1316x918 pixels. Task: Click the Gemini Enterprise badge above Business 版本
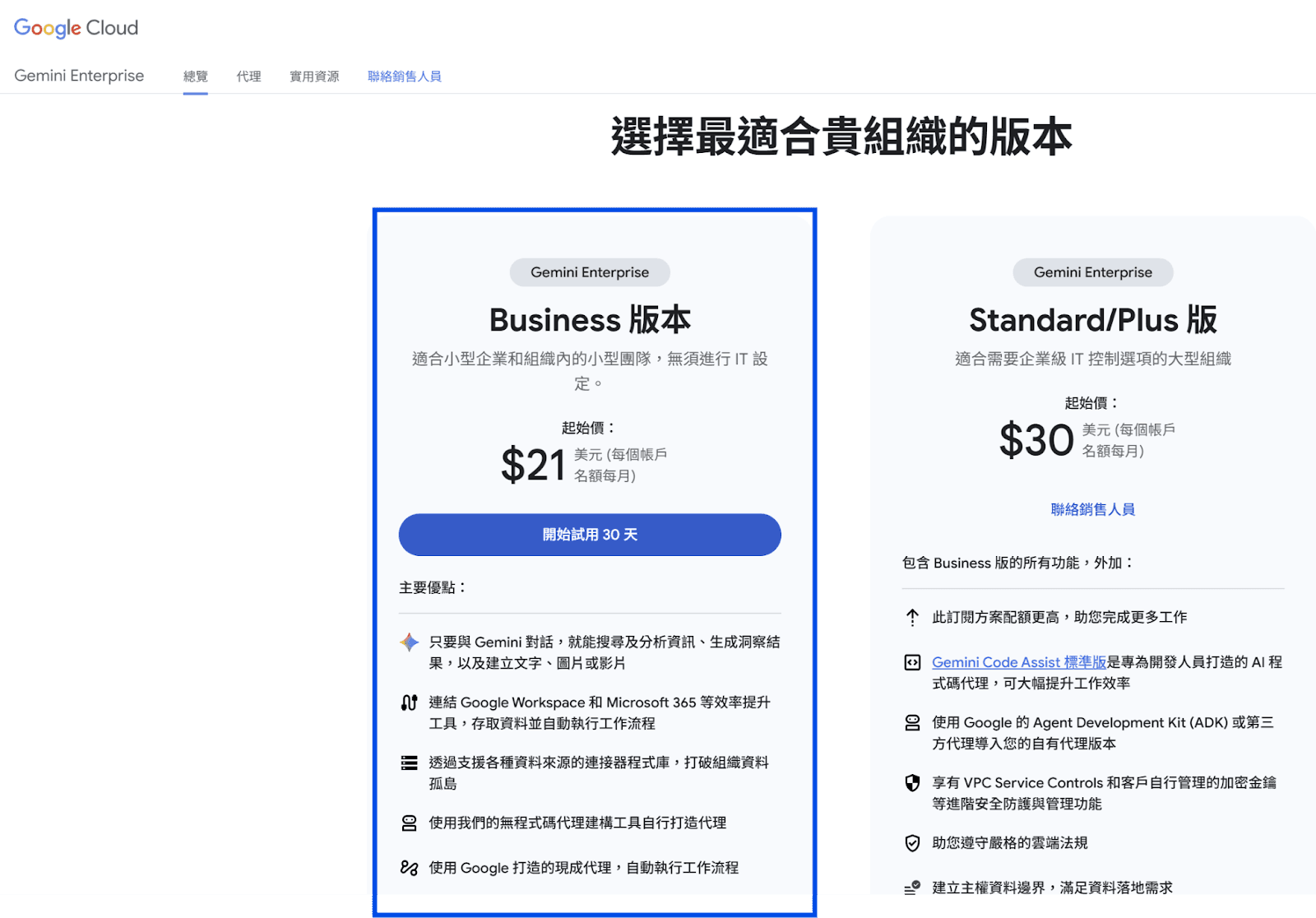590,272
